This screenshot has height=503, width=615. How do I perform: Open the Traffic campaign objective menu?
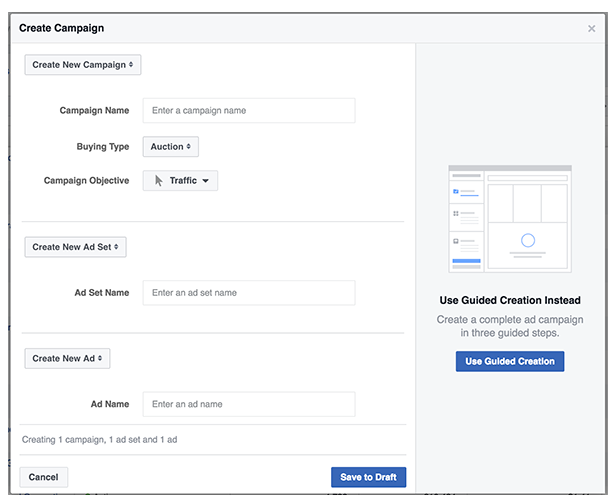coord(180,180)
